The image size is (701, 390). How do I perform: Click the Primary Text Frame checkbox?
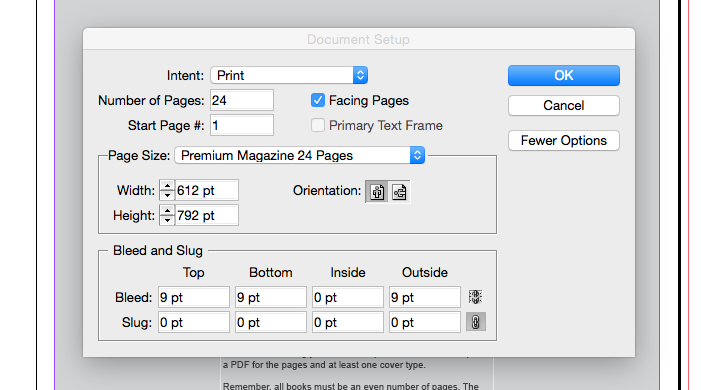(317, 125)
